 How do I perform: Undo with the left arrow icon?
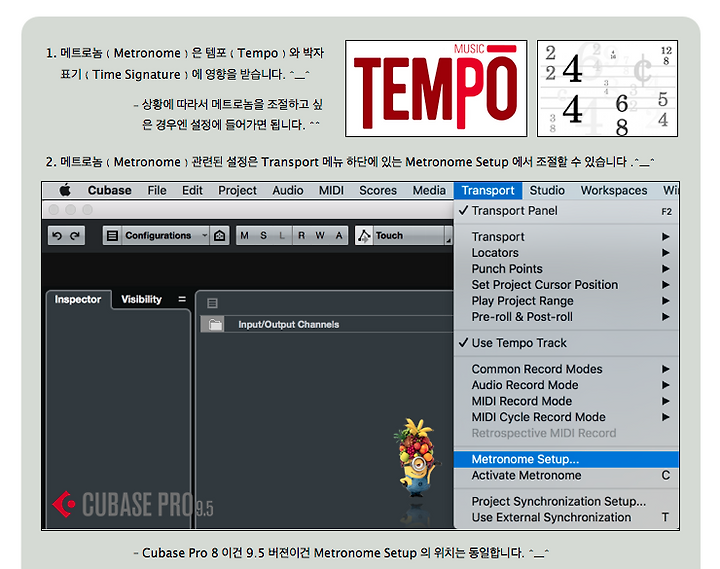pyautogui.click(x=57, y=236)
